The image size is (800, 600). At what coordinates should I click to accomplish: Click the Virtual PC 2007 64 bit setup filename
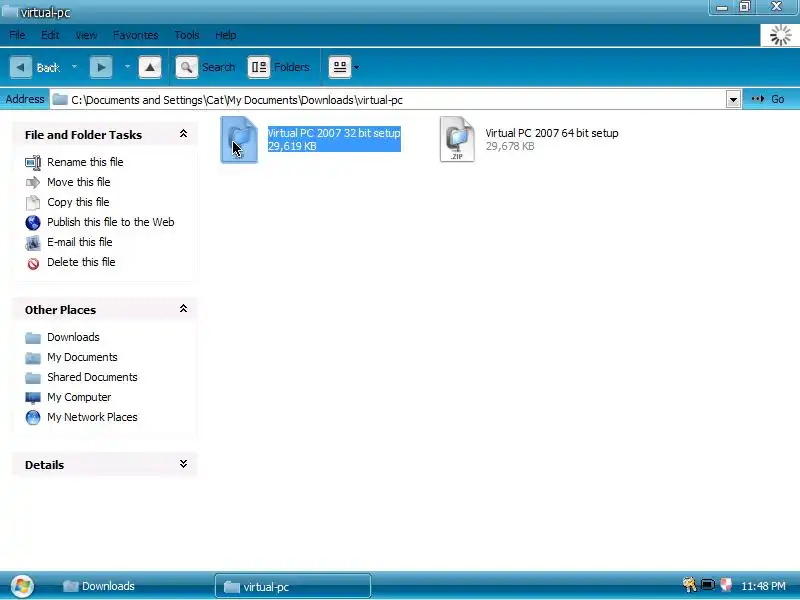(x=552, y=133)
